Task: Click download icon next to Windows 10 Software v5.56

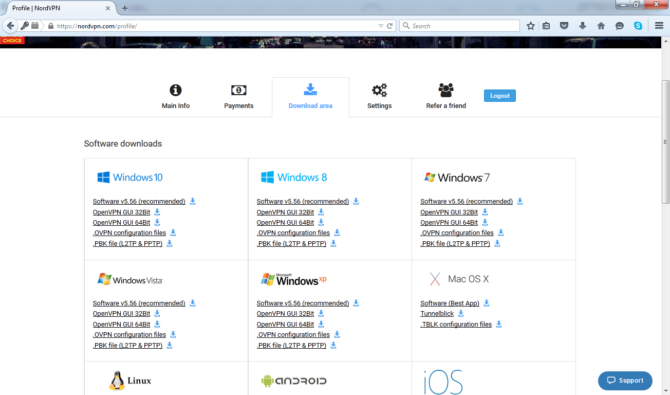Action: pos(193,201)
